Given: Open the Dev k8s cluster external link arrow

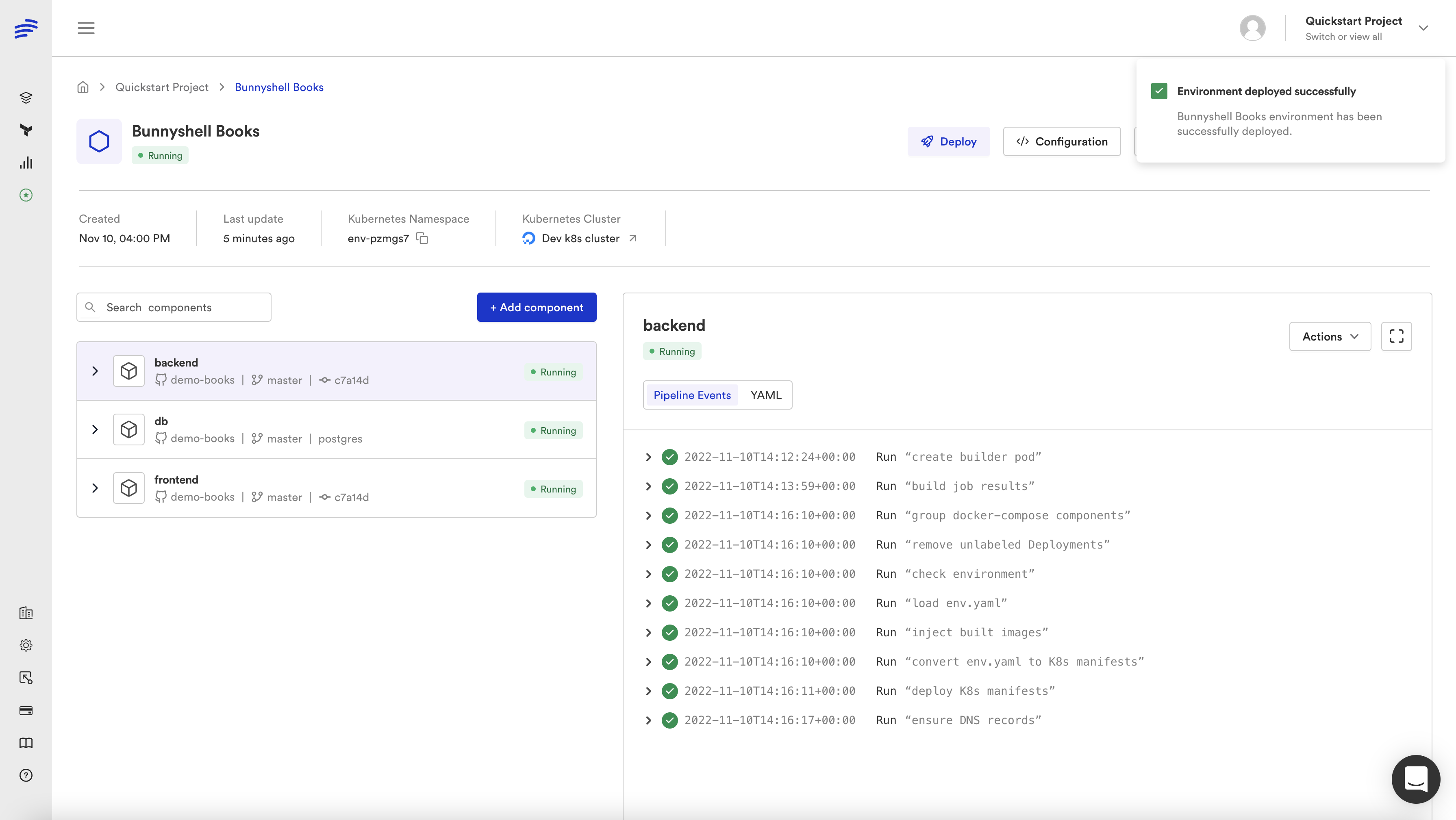Looking at the screenshot, I should [x=633, y=239].
